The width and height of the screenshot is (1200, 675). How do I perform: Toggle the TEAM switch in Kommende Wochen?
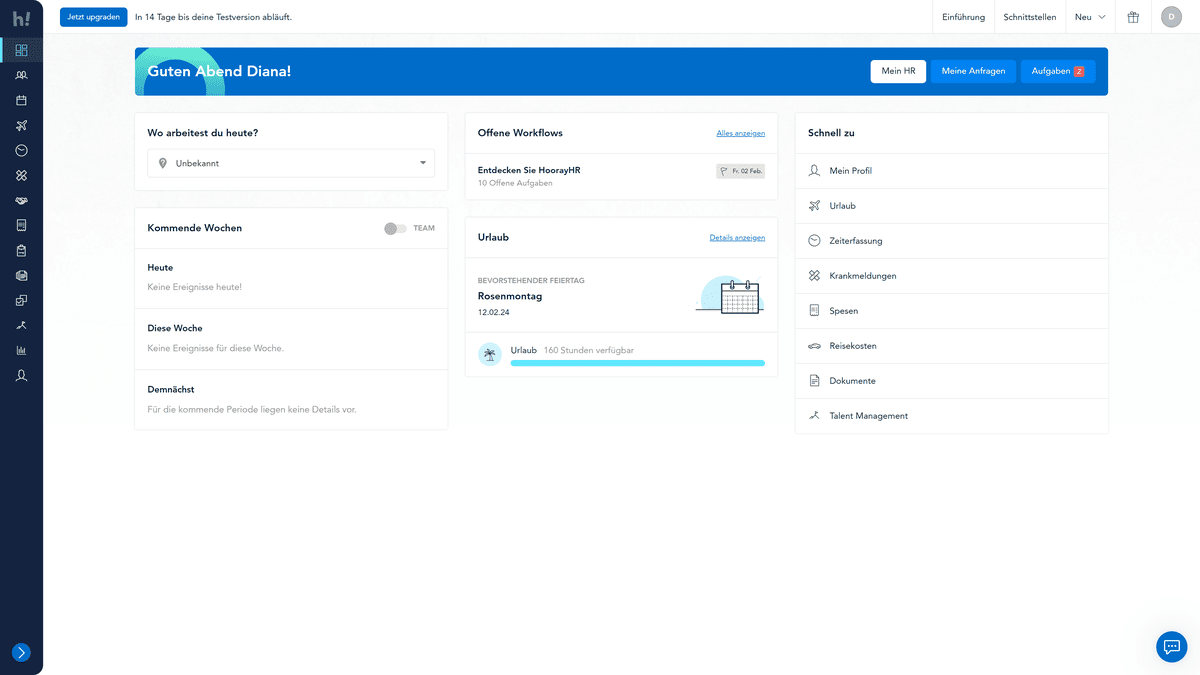click(x=395, y=228)
